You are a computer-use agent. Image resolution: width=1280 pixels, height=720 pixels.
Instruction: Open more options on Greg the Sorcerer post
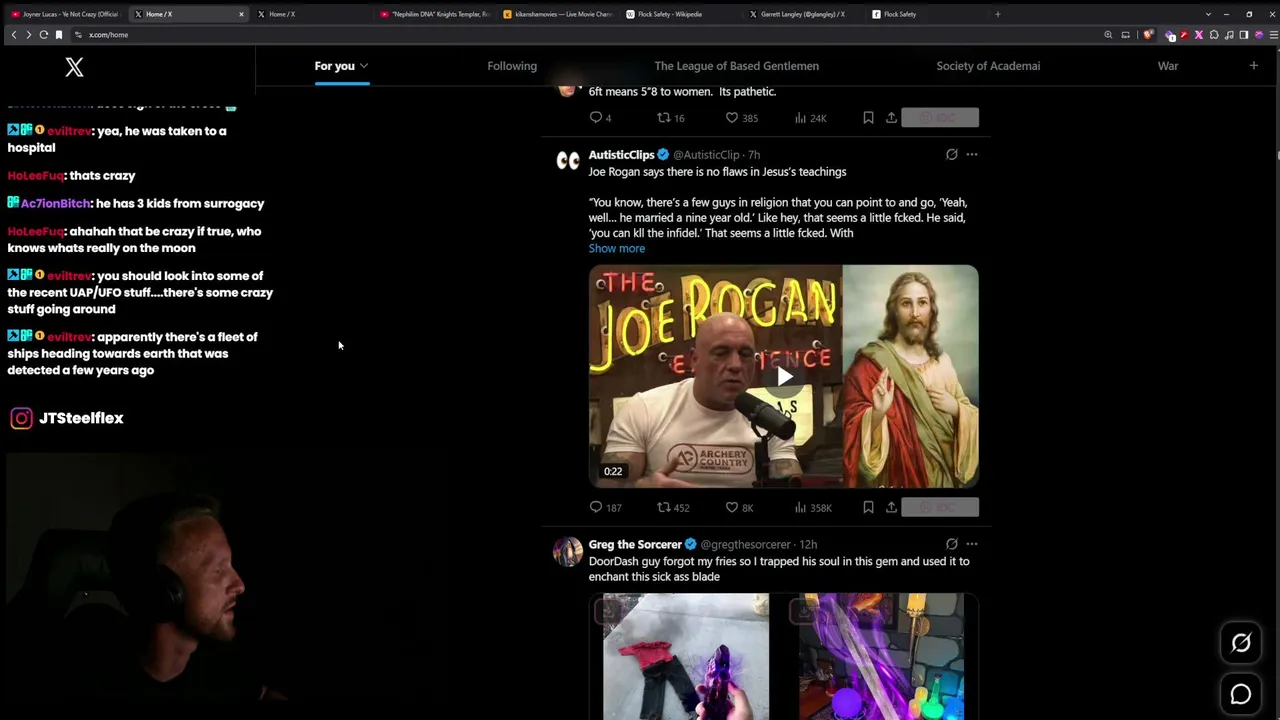pos(972,545)
